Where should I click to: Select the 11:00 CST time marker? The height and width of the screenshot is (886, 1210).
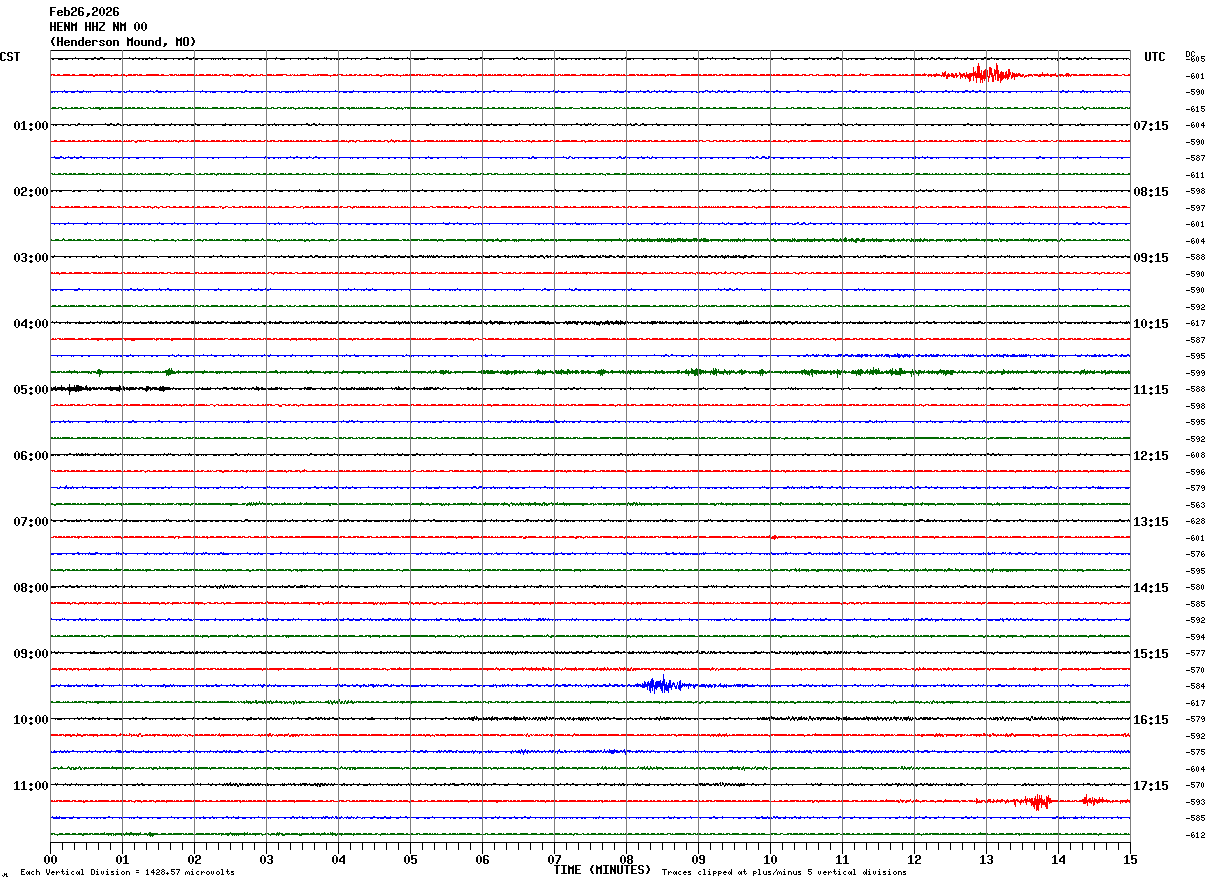tap(30, 785)
